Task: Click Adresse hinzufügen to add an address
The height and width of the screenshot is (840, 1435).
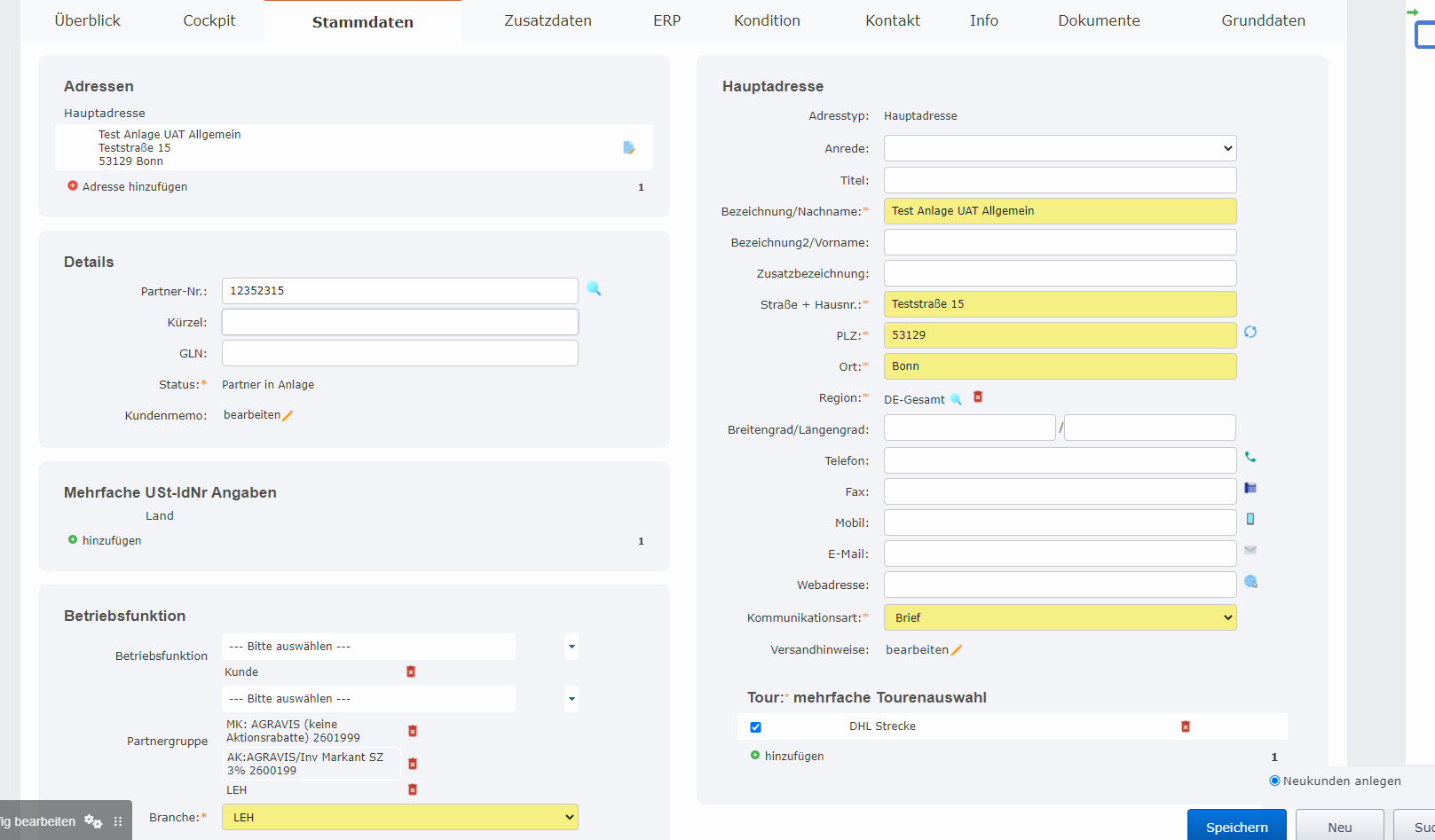Action: (x=134, y=186)
